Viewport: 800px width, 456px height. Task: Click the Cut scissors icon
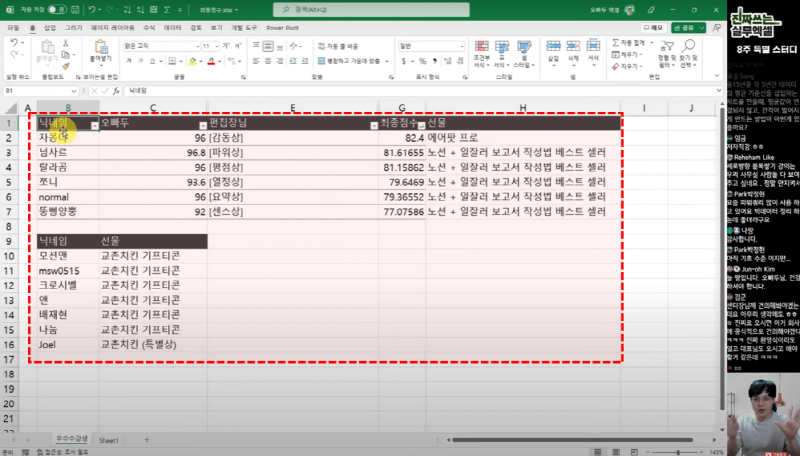tap(65, 43)
